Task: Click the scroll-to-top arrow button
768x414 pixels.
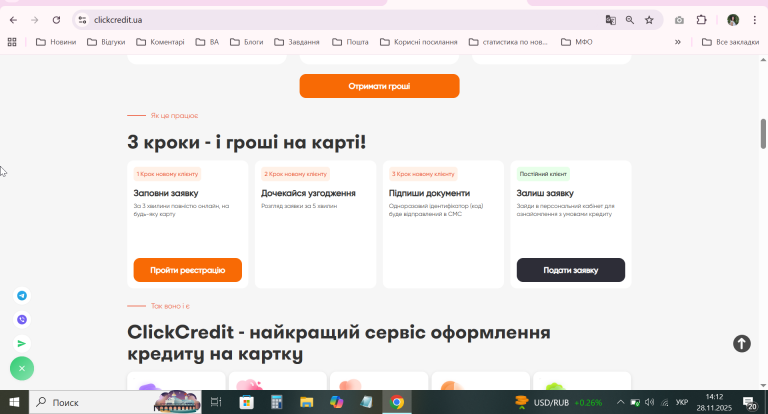Action: point(742,343)
